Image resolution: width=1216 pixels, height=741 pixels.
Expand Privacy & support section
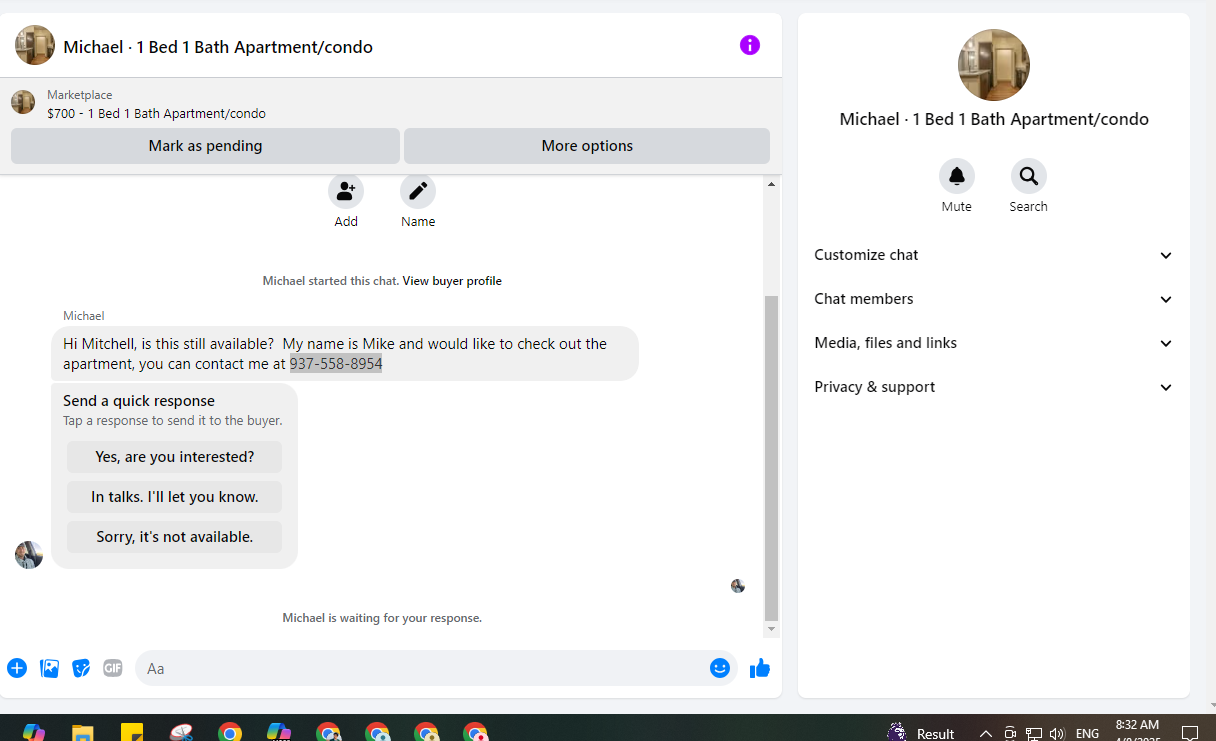tap(994, 387)
